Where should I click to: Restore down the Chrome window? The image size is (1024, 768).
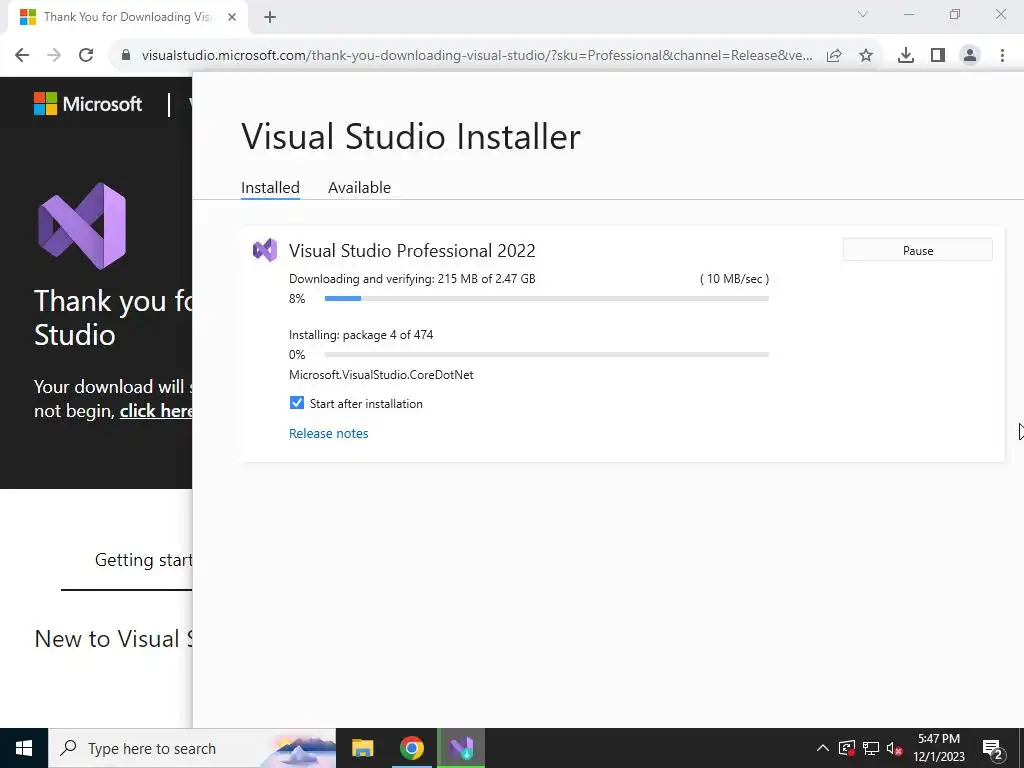955,14
